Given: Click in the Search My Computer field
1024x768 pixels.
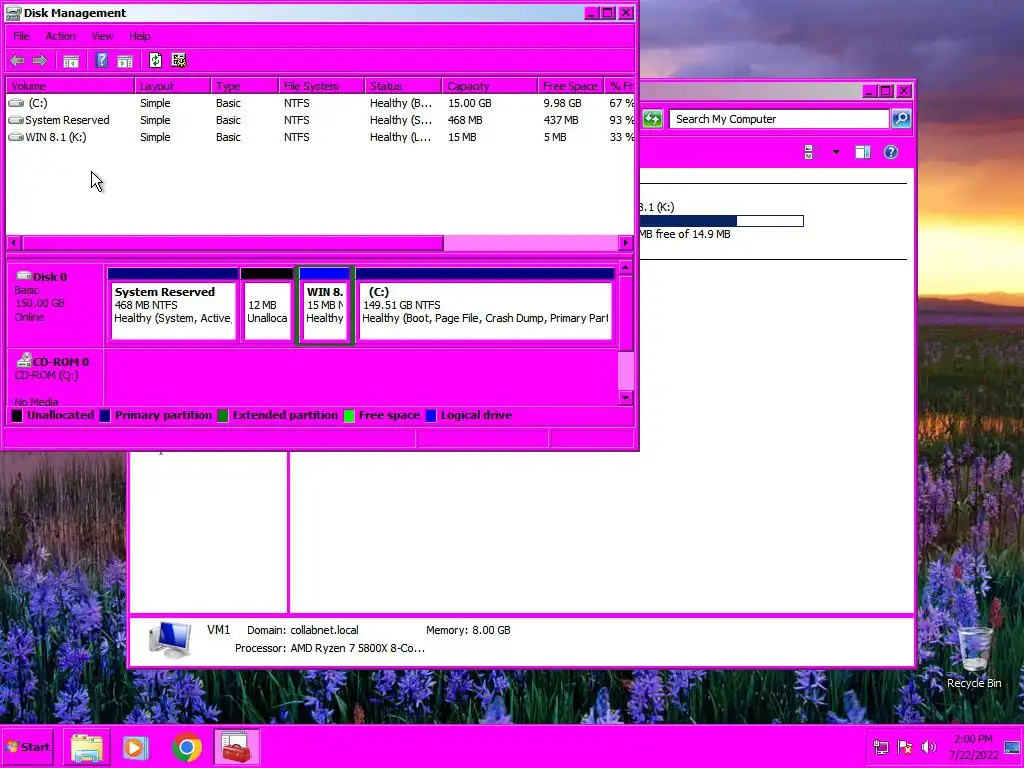Looking at the screenshot, I should 778,119.
